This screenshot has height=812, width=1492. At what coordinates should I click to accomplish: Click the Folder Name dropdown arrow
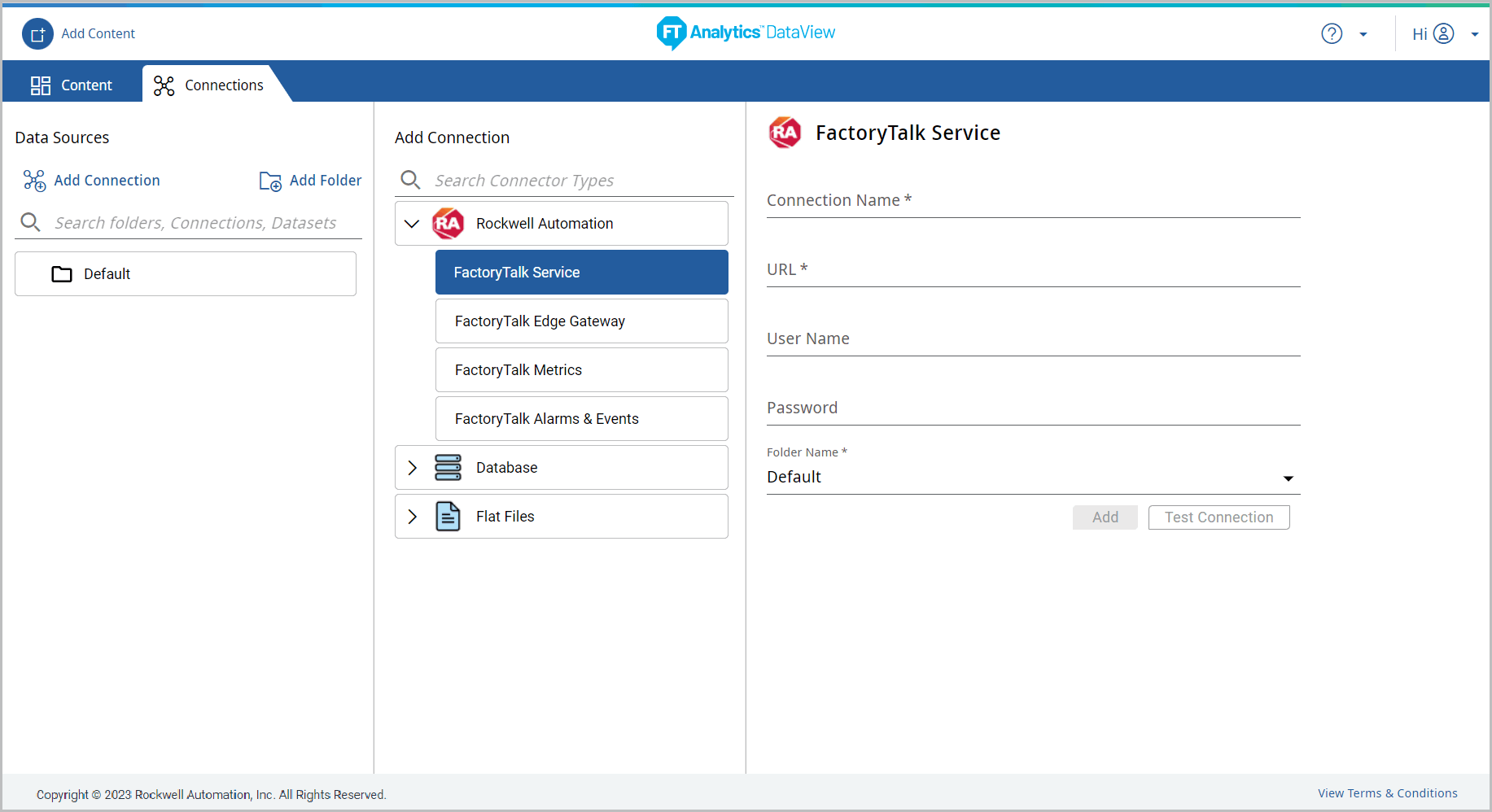(1289, 478)
